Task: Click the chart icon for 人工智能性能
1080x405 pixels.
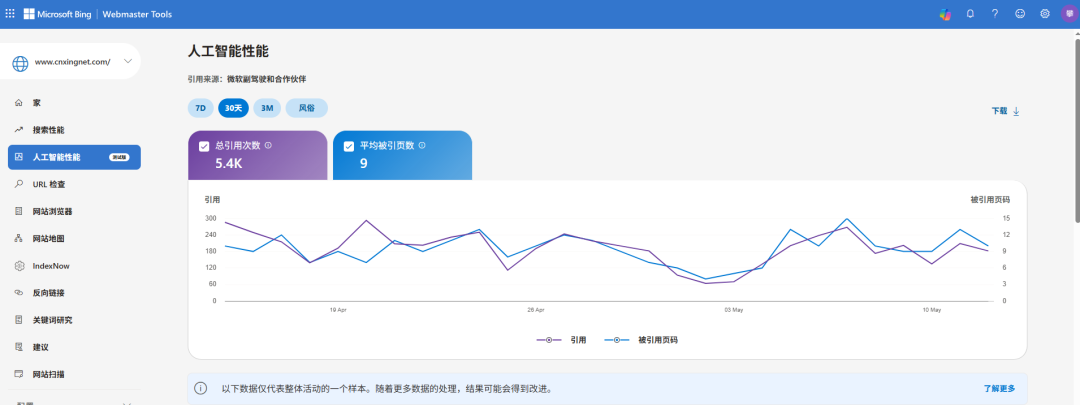Action: tap(19, 157)
